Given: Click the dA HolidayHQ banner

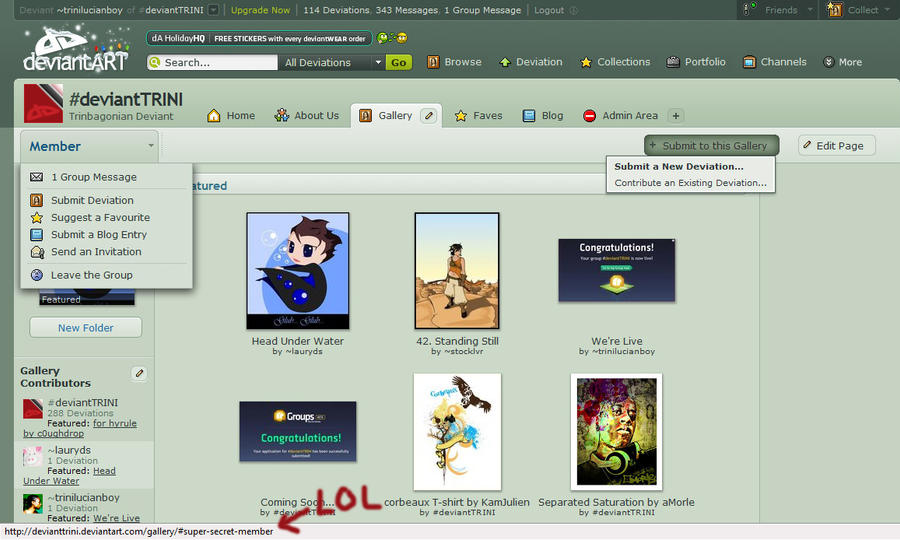Looking at the screenshot, I should 259,38.
